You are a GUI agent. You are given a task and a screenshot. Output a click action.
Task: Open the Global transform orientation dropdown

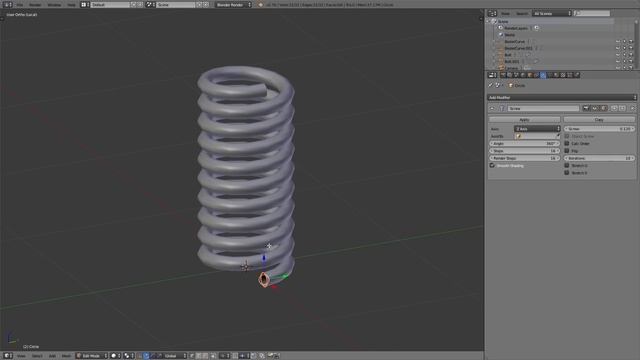176,356
